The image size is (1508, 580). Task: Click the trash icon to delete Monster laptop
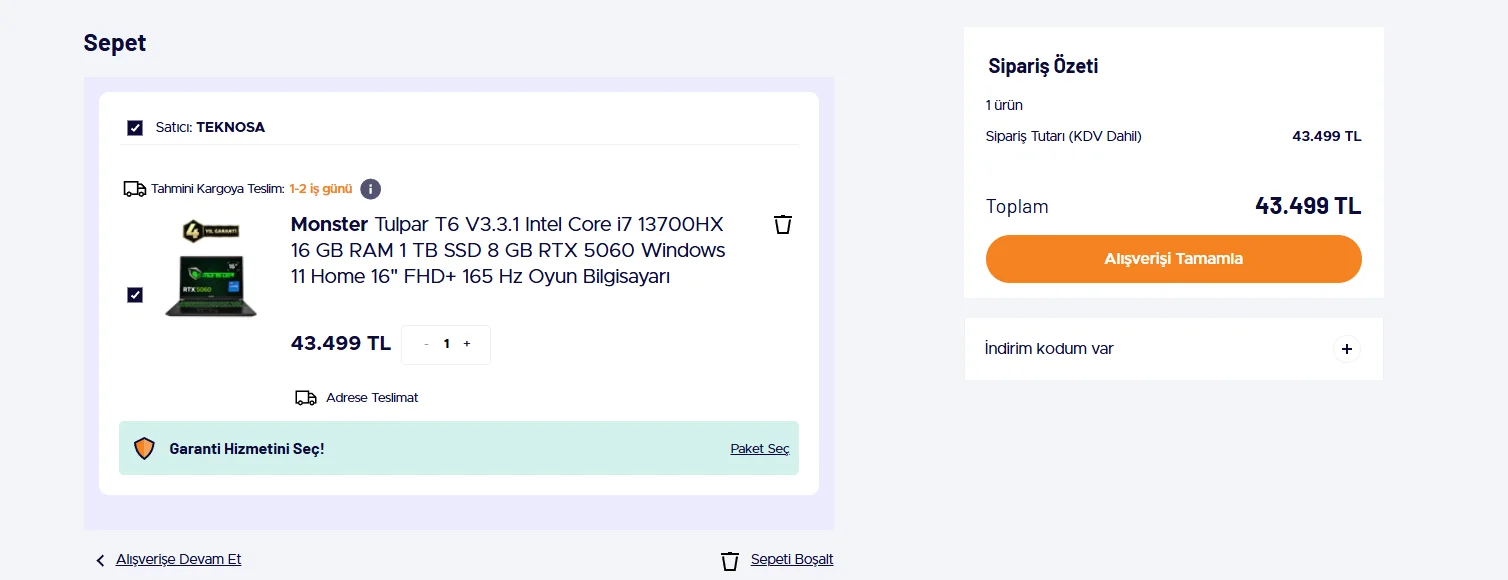[x=783, y=224]
